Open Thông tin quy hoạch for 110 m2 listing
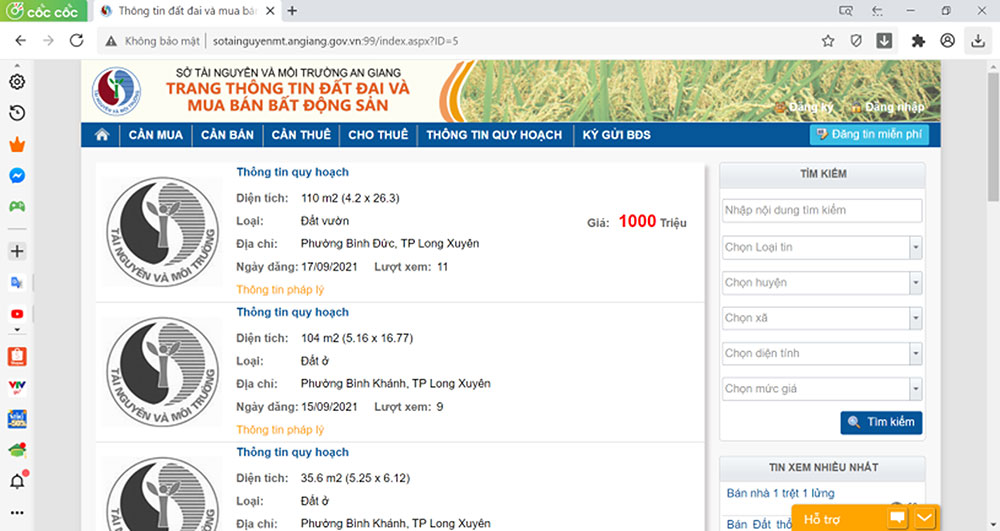The height and width of the screenshot is (531, 1000). point(293,172)
